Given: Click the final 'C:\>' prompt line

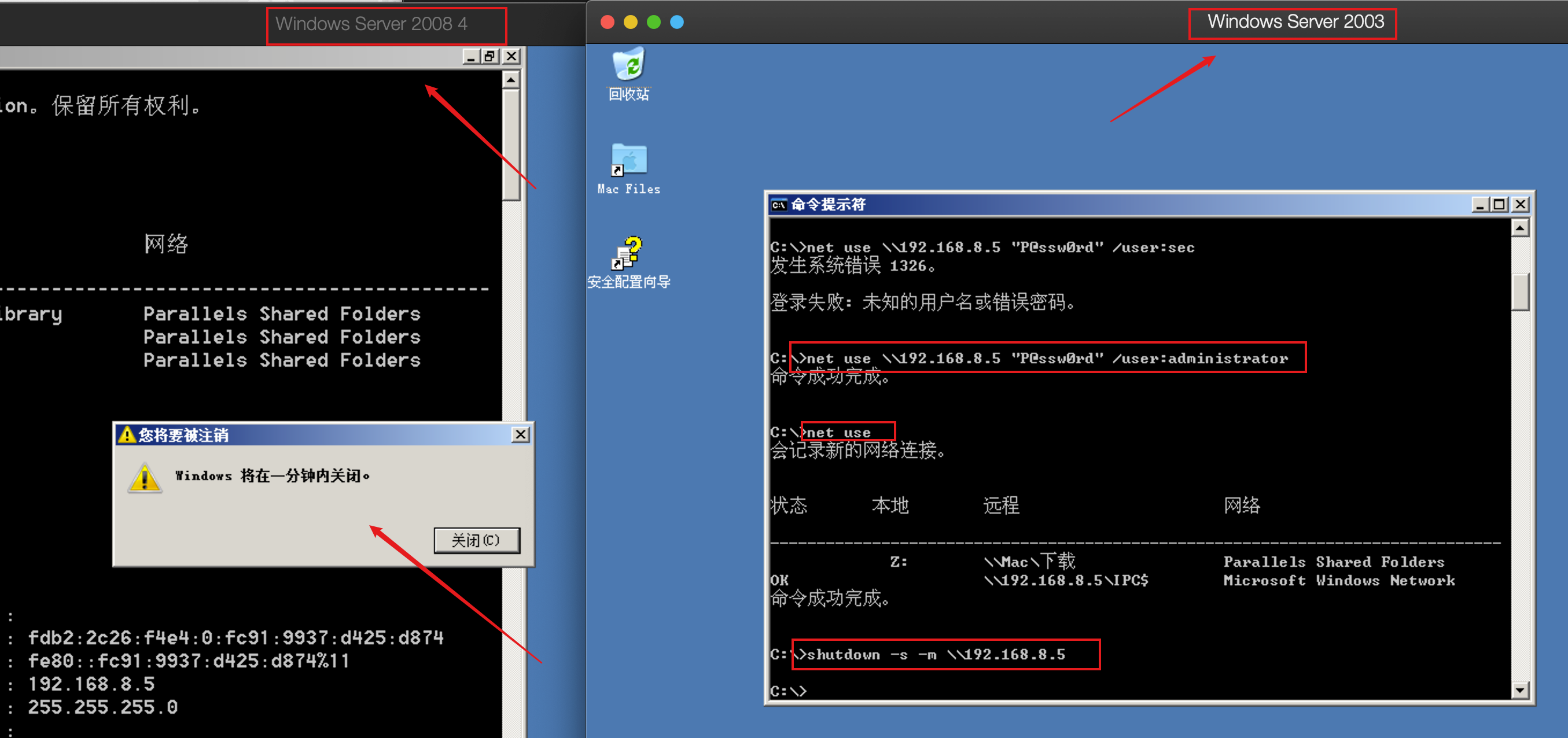Looking at the screenshot, I should coord(788,691).
